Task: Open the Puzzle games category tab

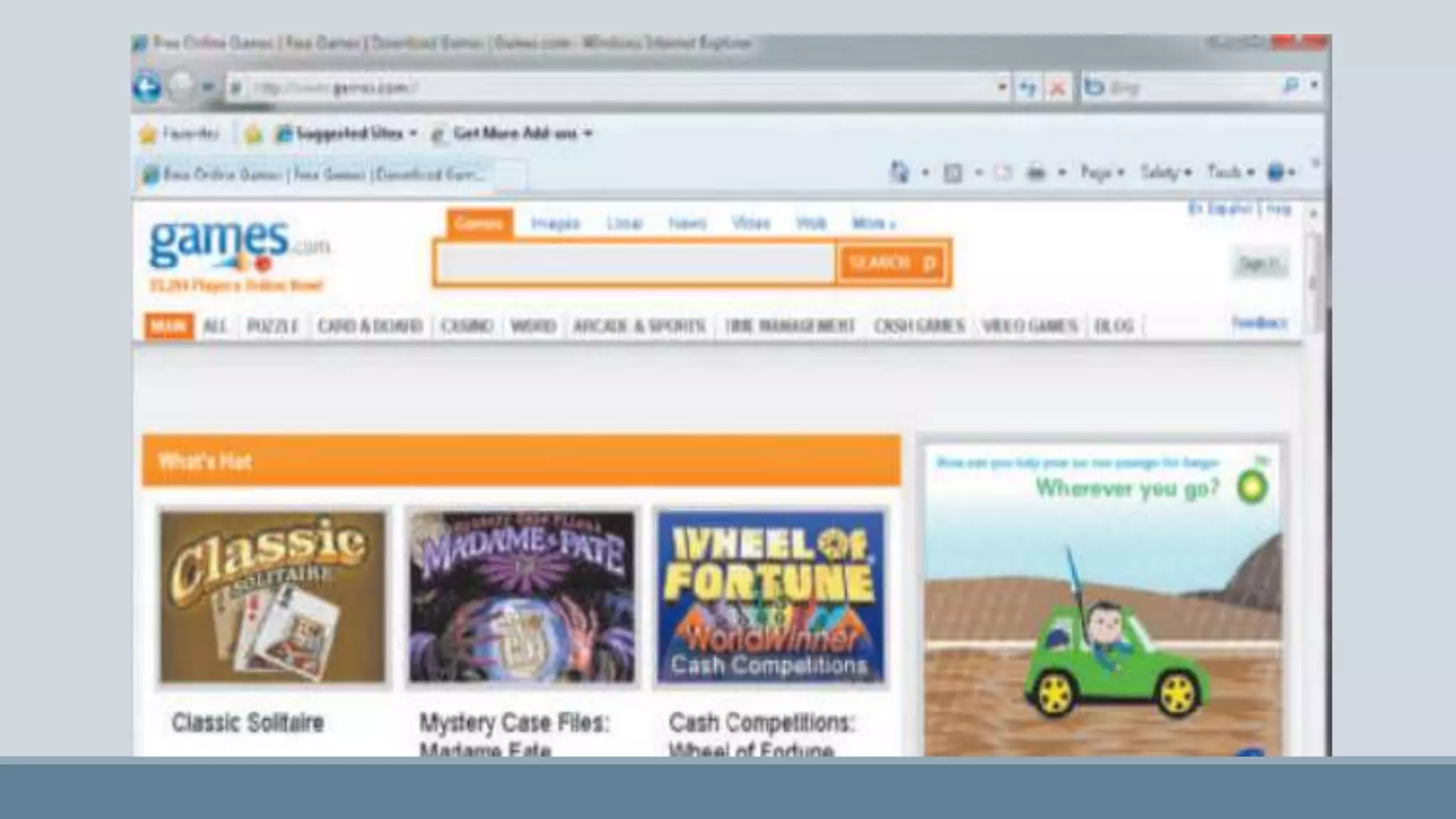Action: tap(272, 326)
